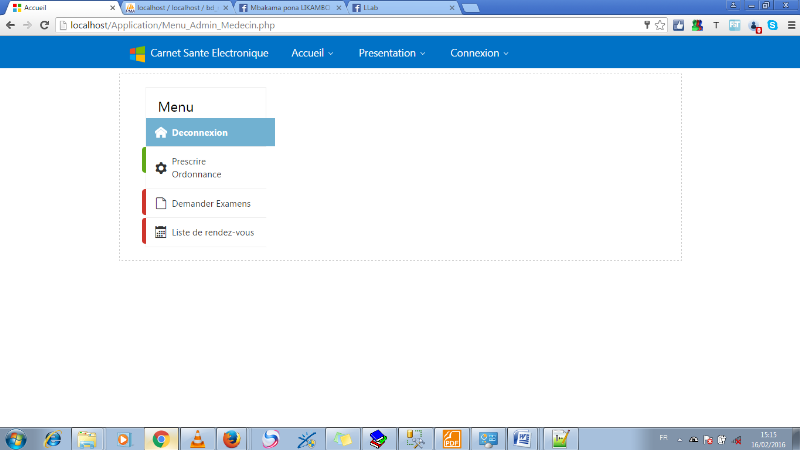800x450 pixels.
Task: Open the Windows Start menu
Action: 15,439
